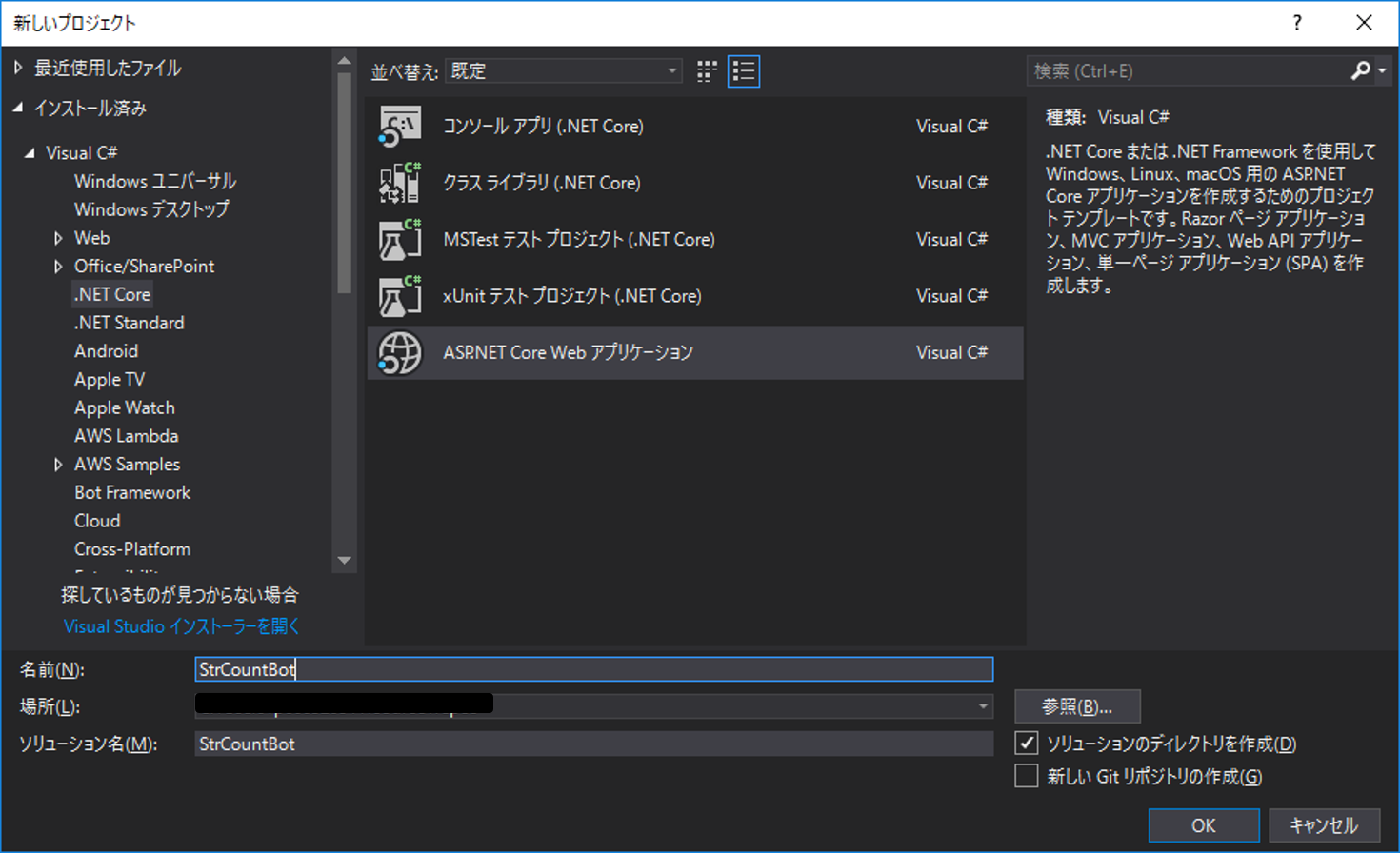Select the Bot Framework category
The width and height of the screenshot is (1400, 853).
point(132,492)
